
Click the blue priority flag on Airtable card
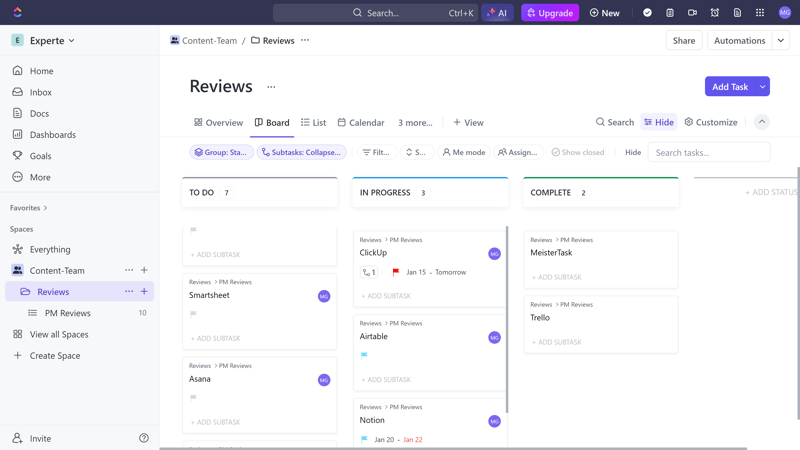click(x=364, y=356)
